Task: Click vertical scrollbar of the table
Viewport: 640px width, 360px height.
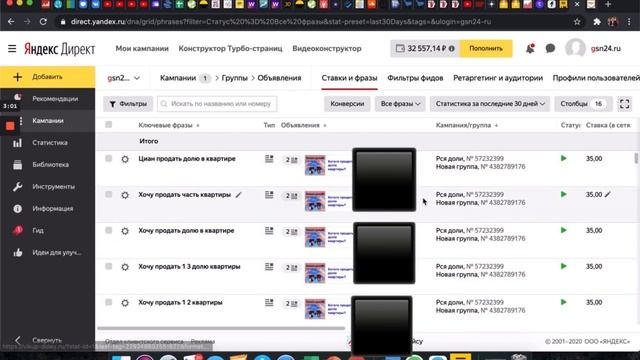Action: click(636, 158)
